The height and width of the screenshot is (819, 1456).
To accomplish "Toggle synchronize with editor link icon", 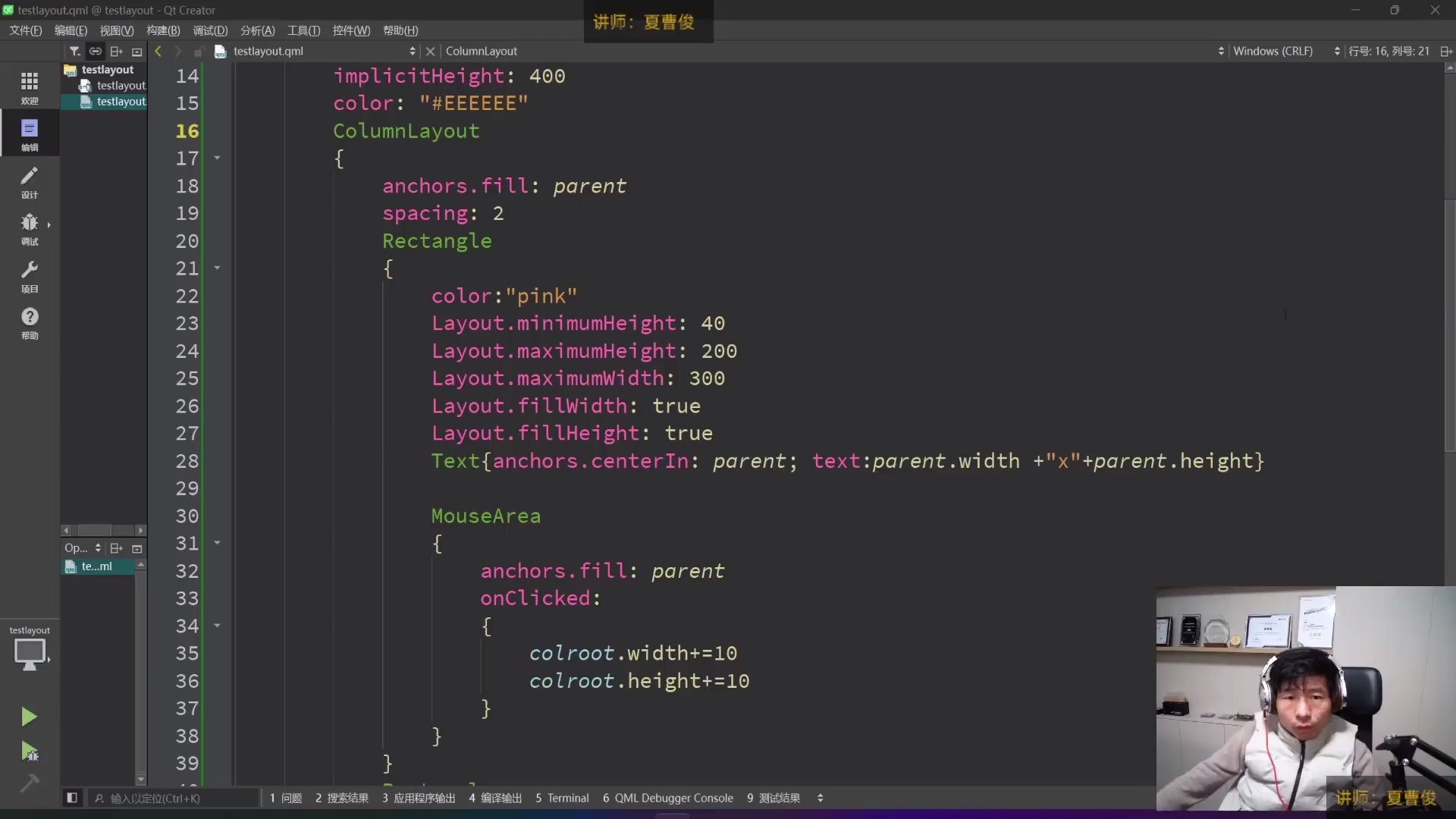I will coord(96,51).
